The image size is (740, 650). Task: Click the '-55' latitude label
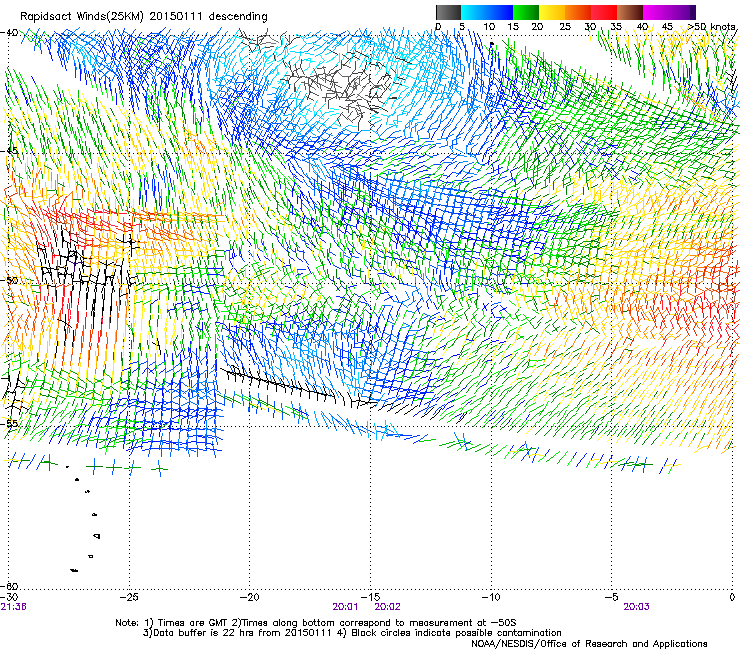(x=9, y=423)
